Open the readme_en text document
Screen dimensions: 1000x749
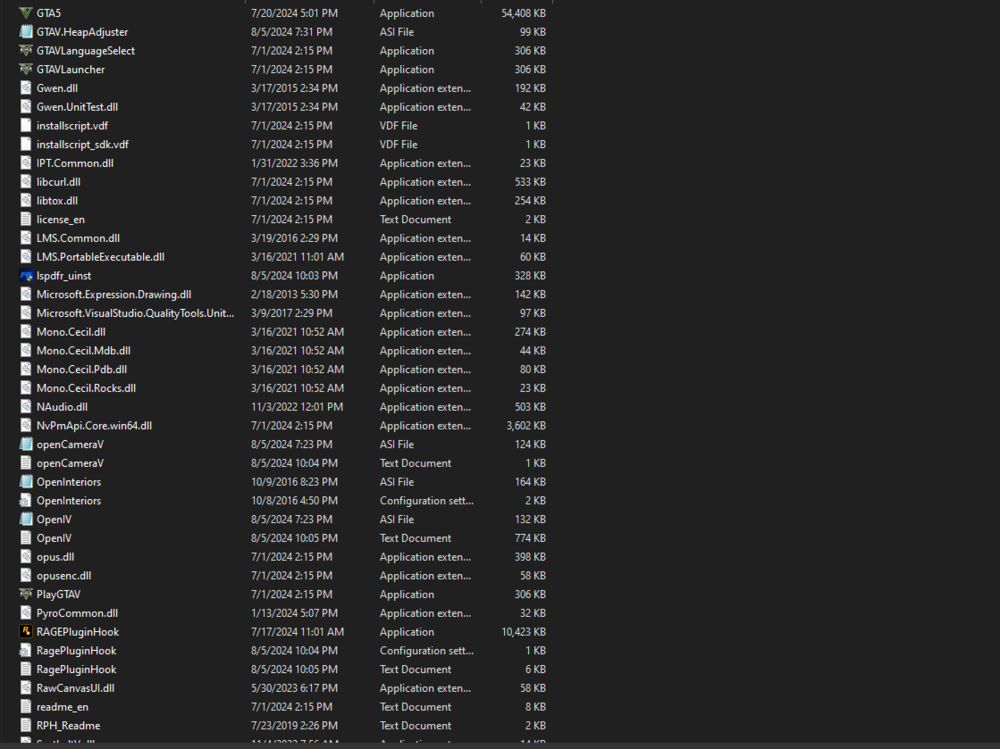point(62,706)
